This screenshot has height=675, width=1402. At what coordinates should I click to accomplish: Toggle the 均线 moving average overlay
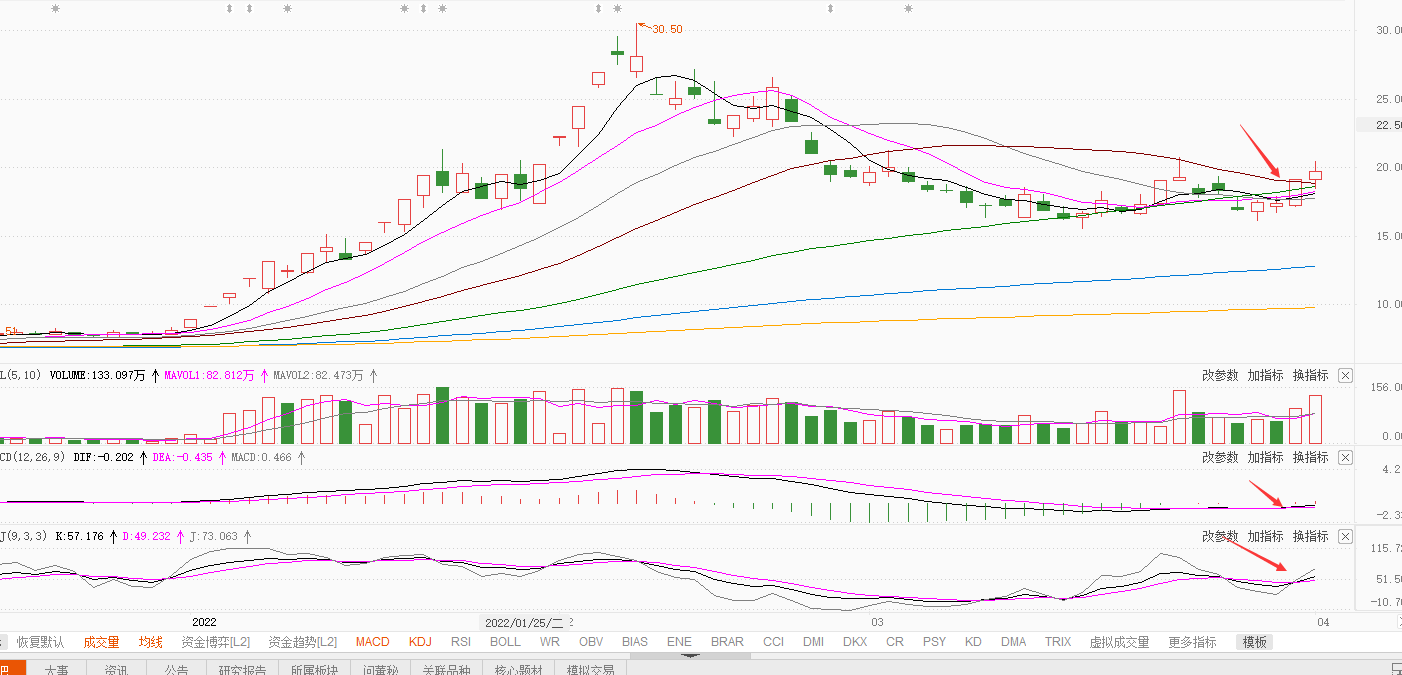coord(150,642)
